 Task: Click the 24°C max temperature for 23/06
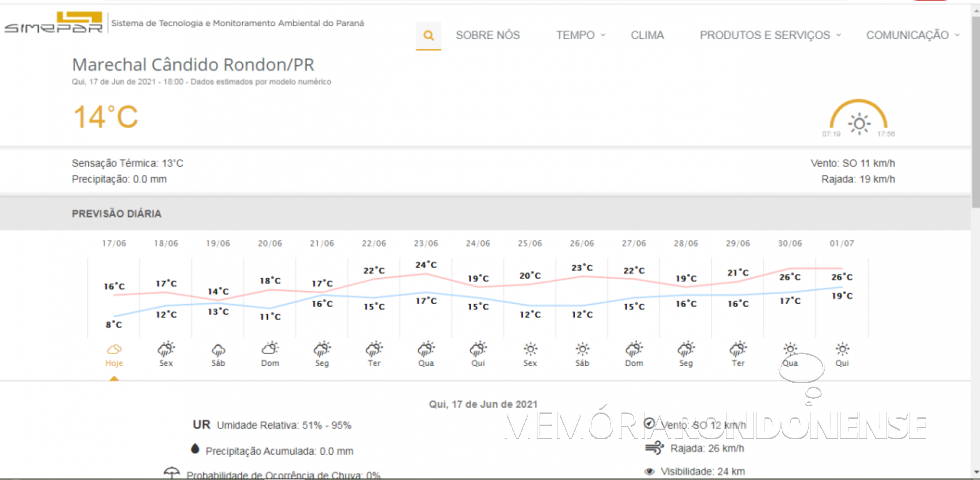426,265
